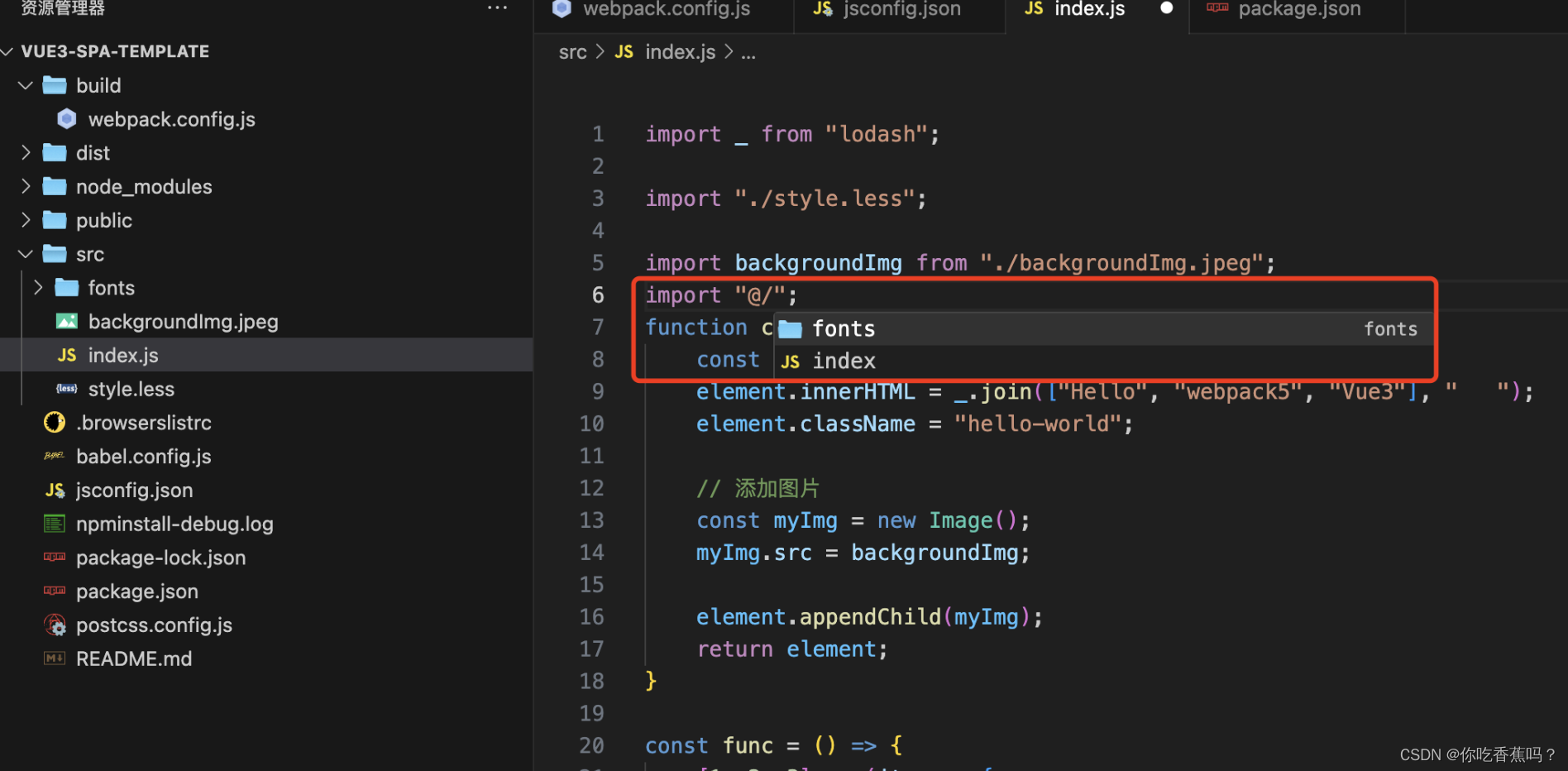Switch to the index.js editor tab
The width and height of the screenshot is (1568, 771).
pos(1088,10)
